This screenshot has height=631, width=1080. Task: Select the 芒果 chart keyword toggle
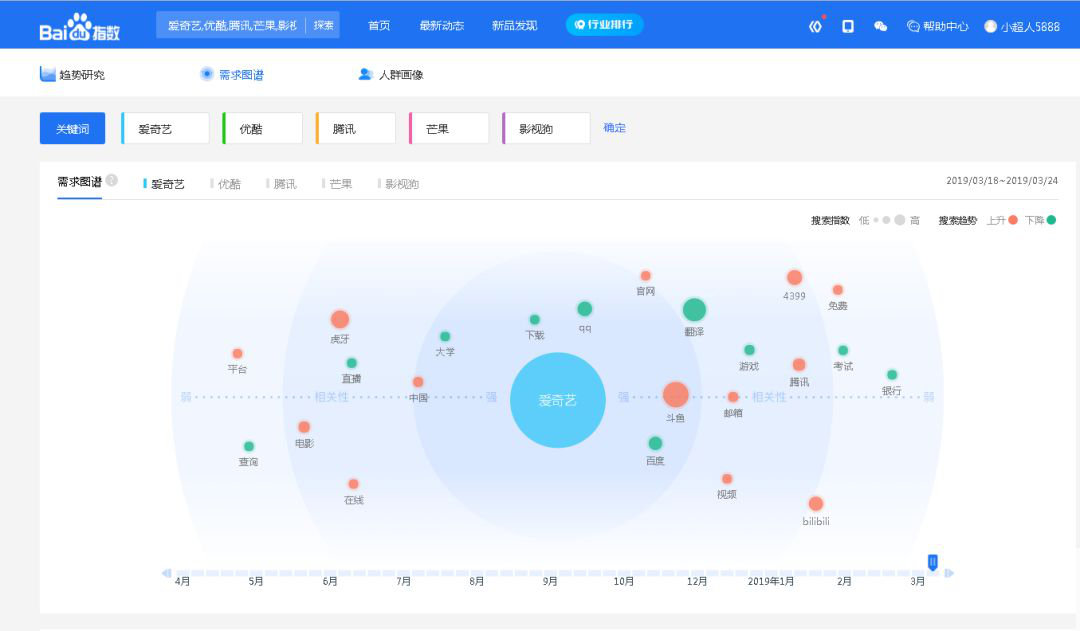337,184
